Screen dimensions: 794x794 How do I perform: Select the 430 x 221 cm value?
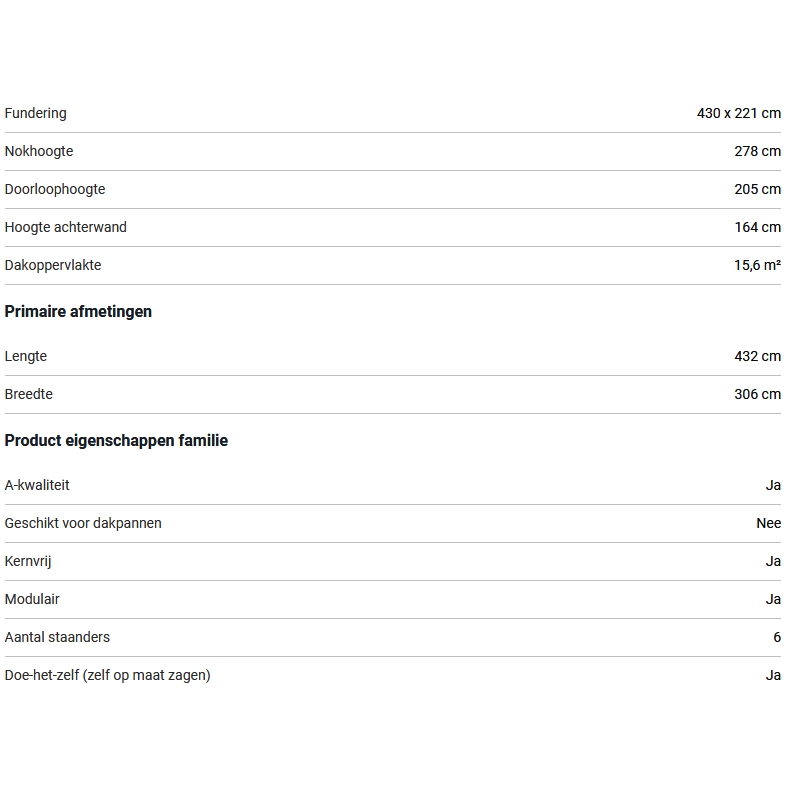738,114
